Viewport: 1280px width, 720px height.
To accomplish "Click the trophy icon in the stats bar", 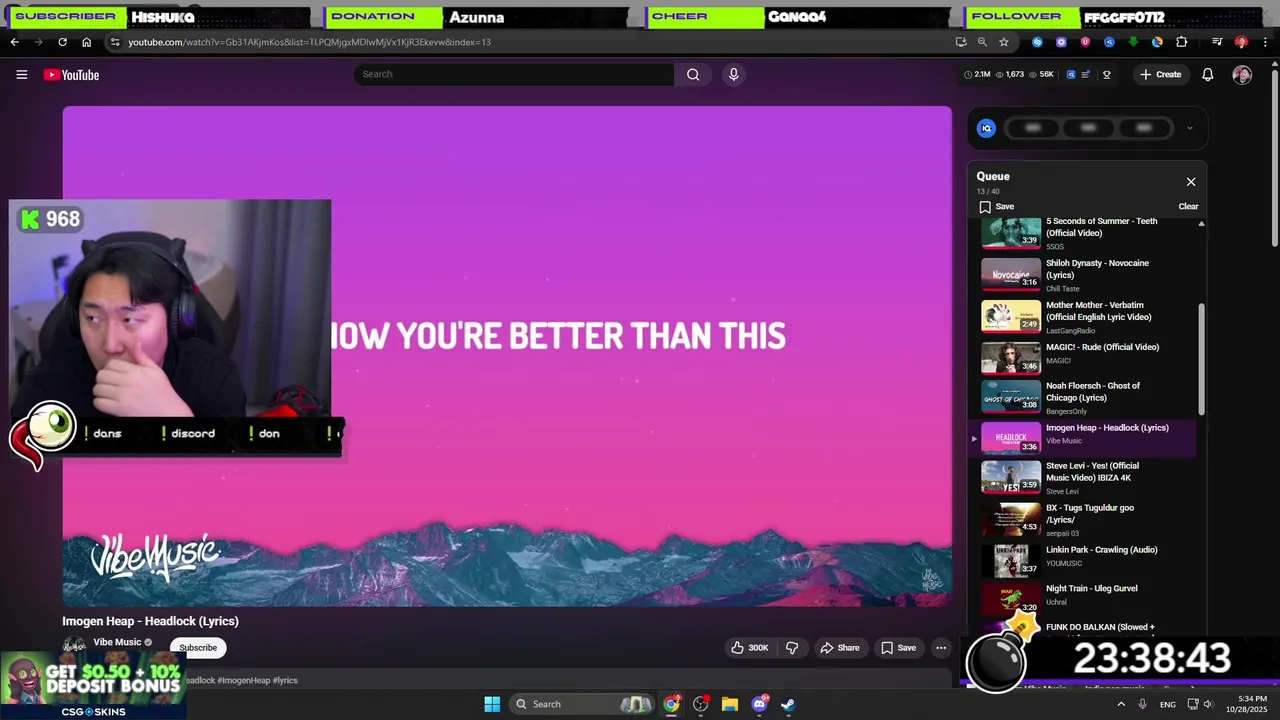I will coord(1106,74).
